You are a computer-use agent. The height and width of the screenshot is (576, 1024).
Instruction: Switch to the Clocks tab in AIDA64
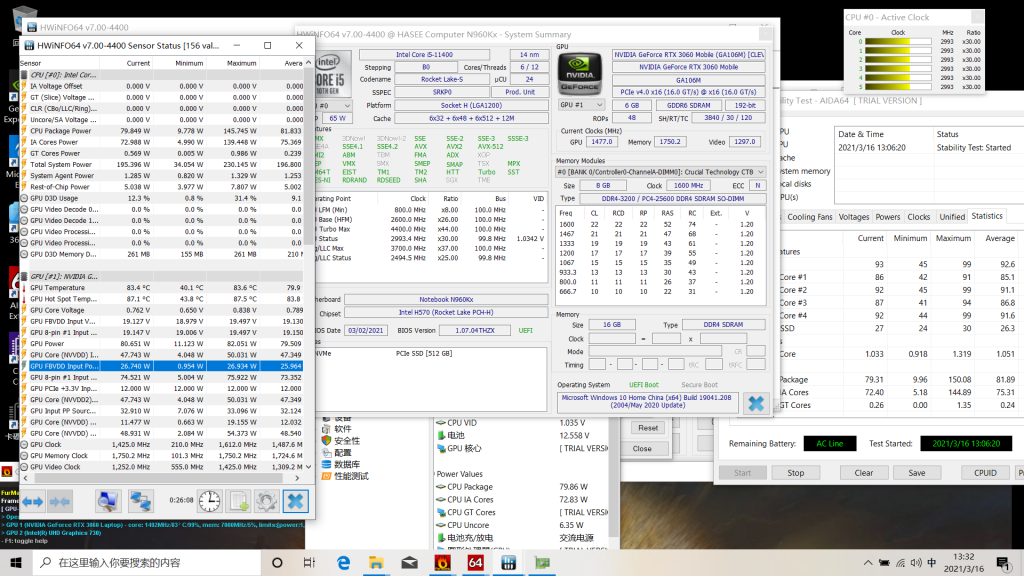918,217
